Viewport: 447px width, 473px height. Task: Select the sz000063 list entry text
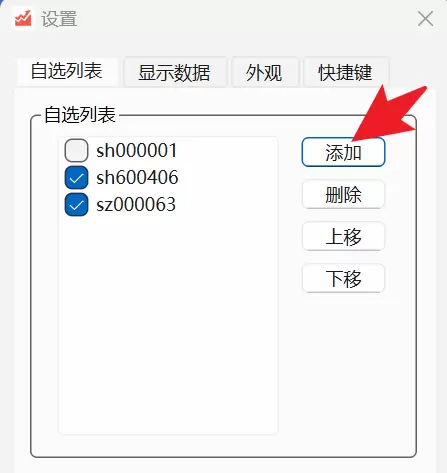point(136,204)
